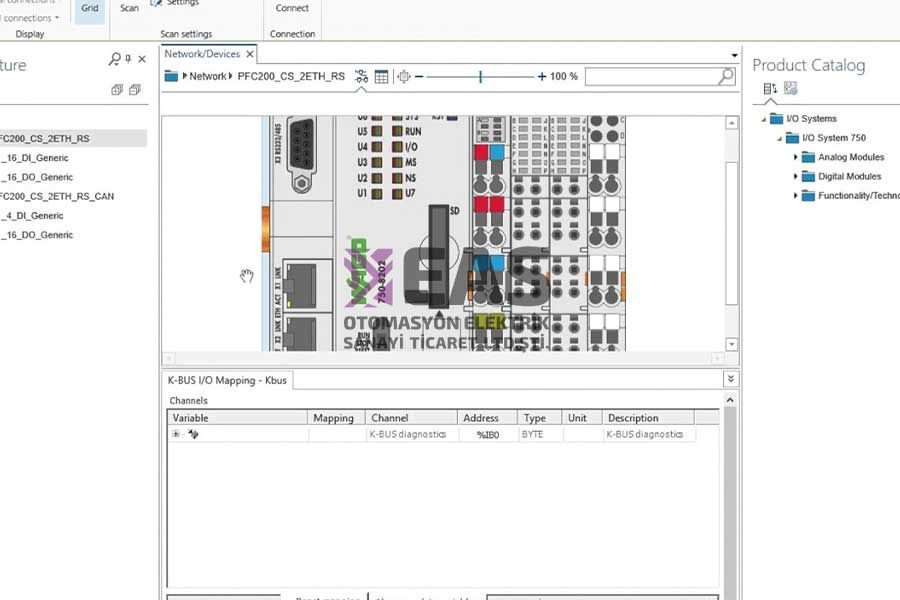
Task: Click the Connect button in ribbon
Action: 292,9
